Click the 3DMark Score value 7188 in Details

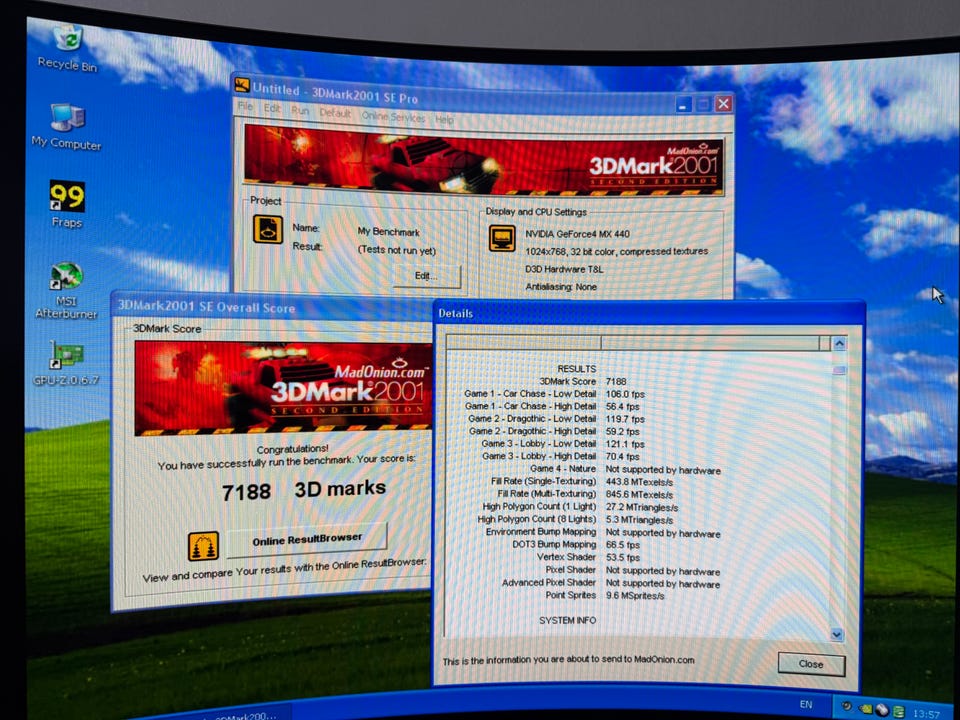(616, 381)
